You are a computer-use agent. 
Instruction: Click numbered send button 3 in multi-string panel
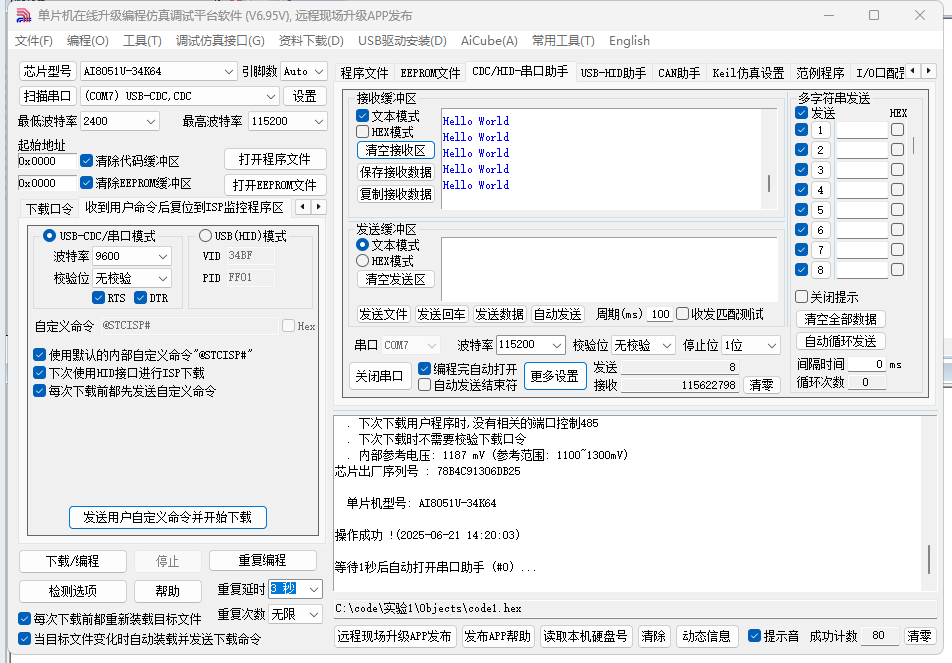[820, 170]
